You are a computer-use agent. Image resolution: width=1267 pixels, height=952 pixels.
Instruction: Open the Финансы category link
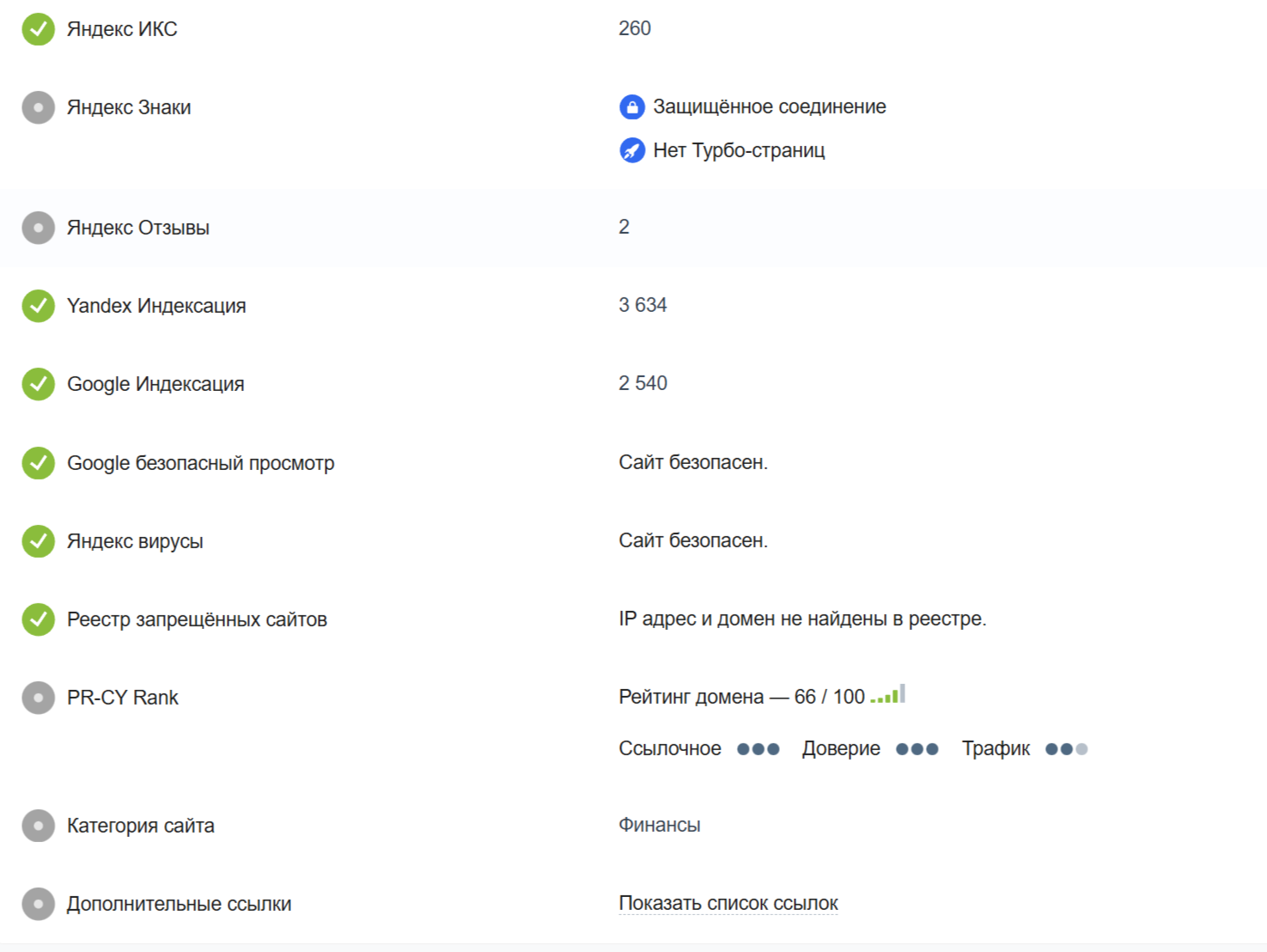point(659,825)
